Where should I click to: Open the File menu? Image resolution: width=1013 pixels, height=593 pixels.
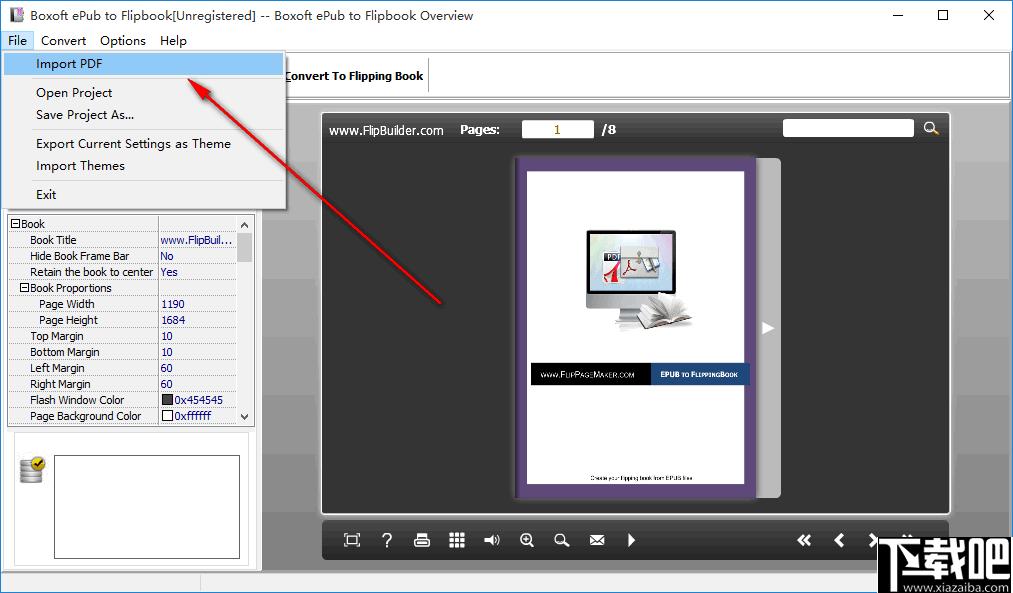pos(17,40)
